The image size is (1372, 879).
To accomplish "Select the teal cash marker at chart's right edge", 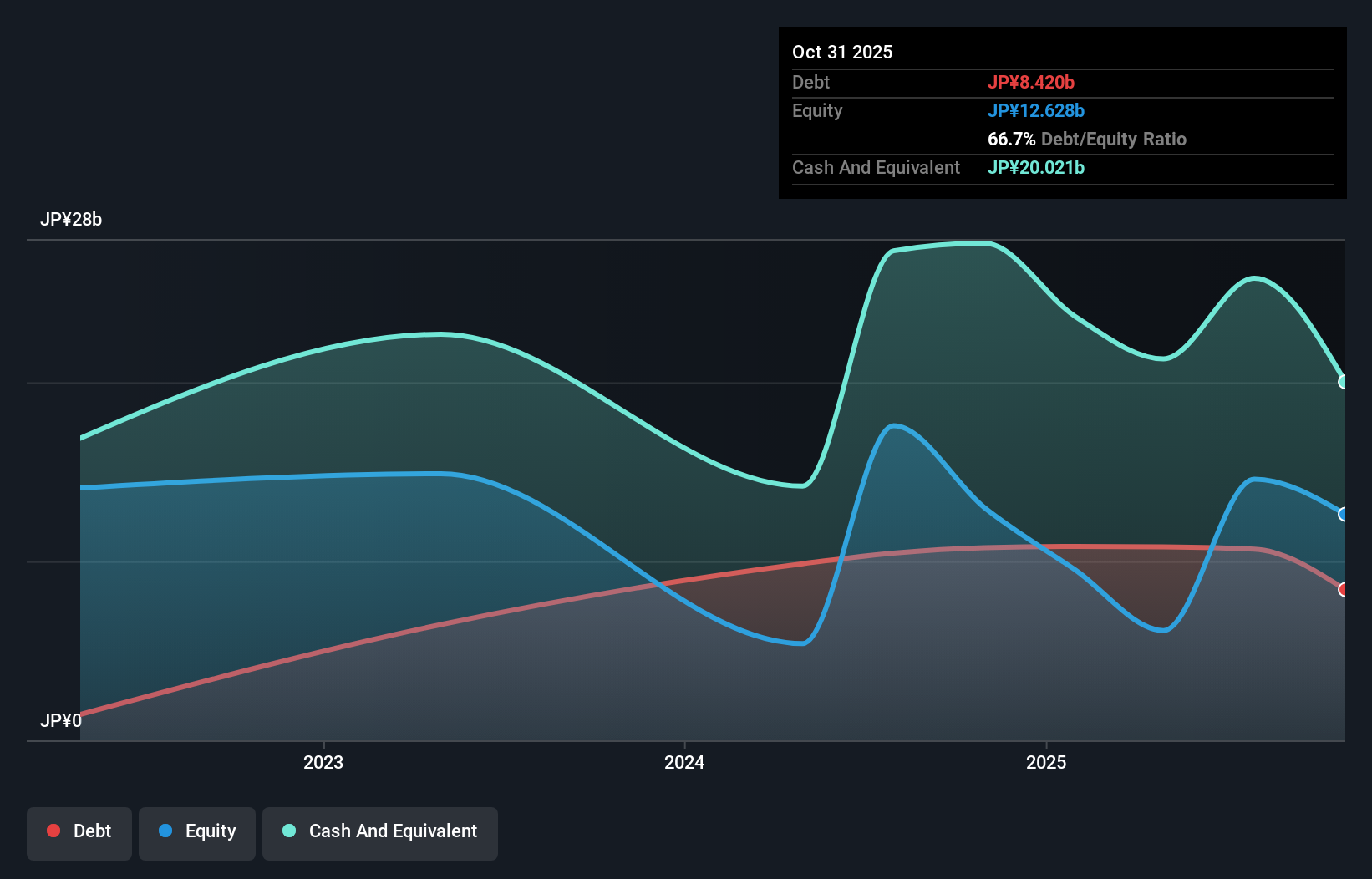I will [1344, 382].
